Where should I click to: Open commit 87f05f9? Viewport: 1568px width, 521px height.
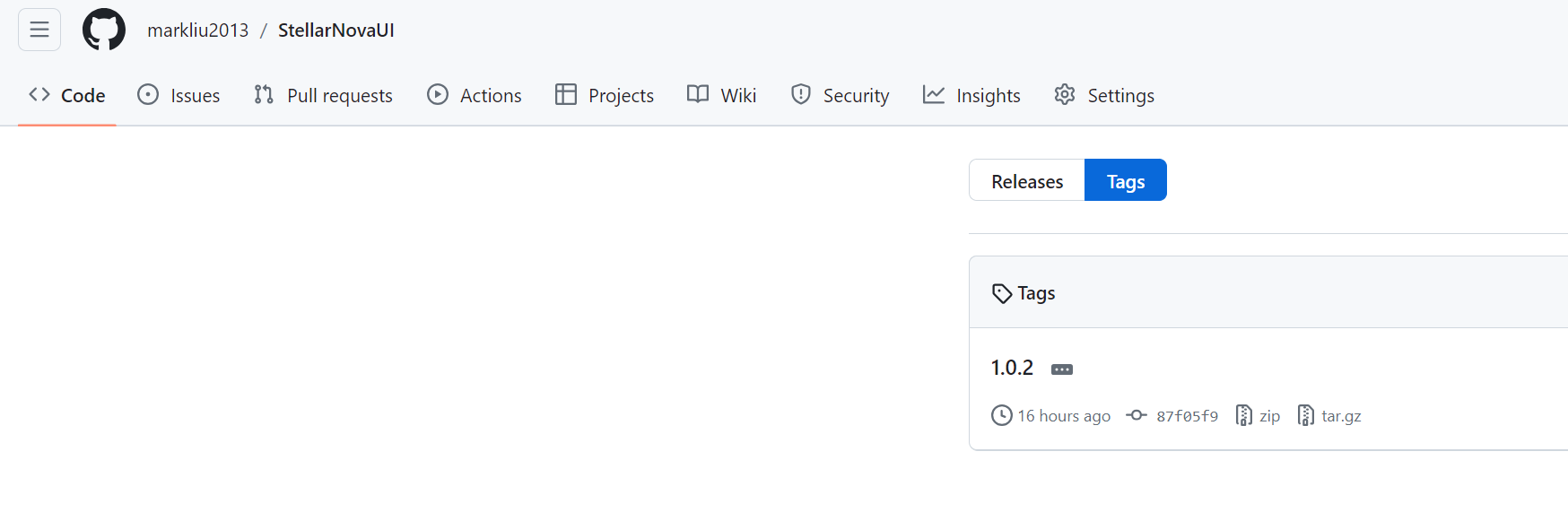click(1186, 416)
